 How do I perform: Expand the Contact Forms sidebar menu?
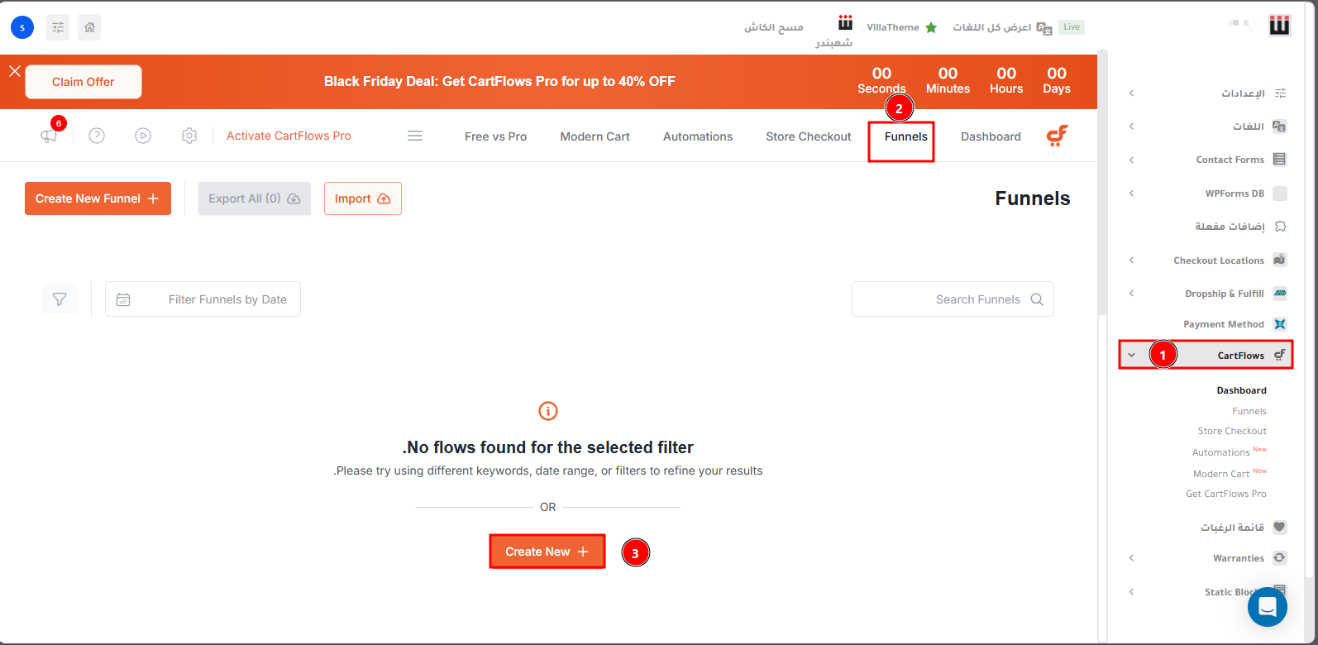coord(1131,160)
